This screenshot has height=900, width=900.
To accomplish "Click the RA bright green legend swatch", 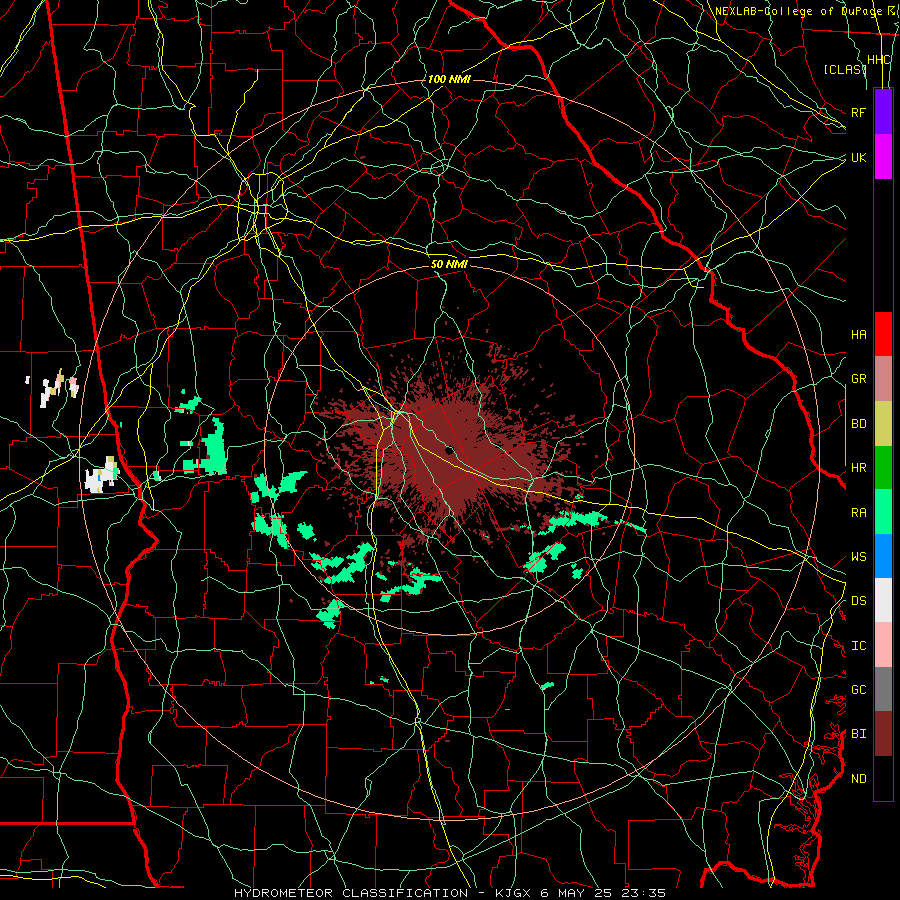I will click(883, 512).
